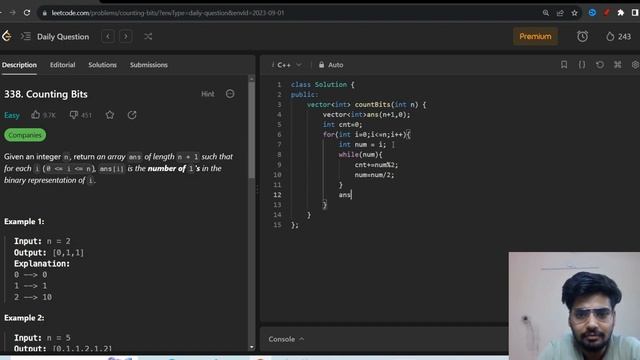Share this page via address bar icon

(x=560, y=13)
